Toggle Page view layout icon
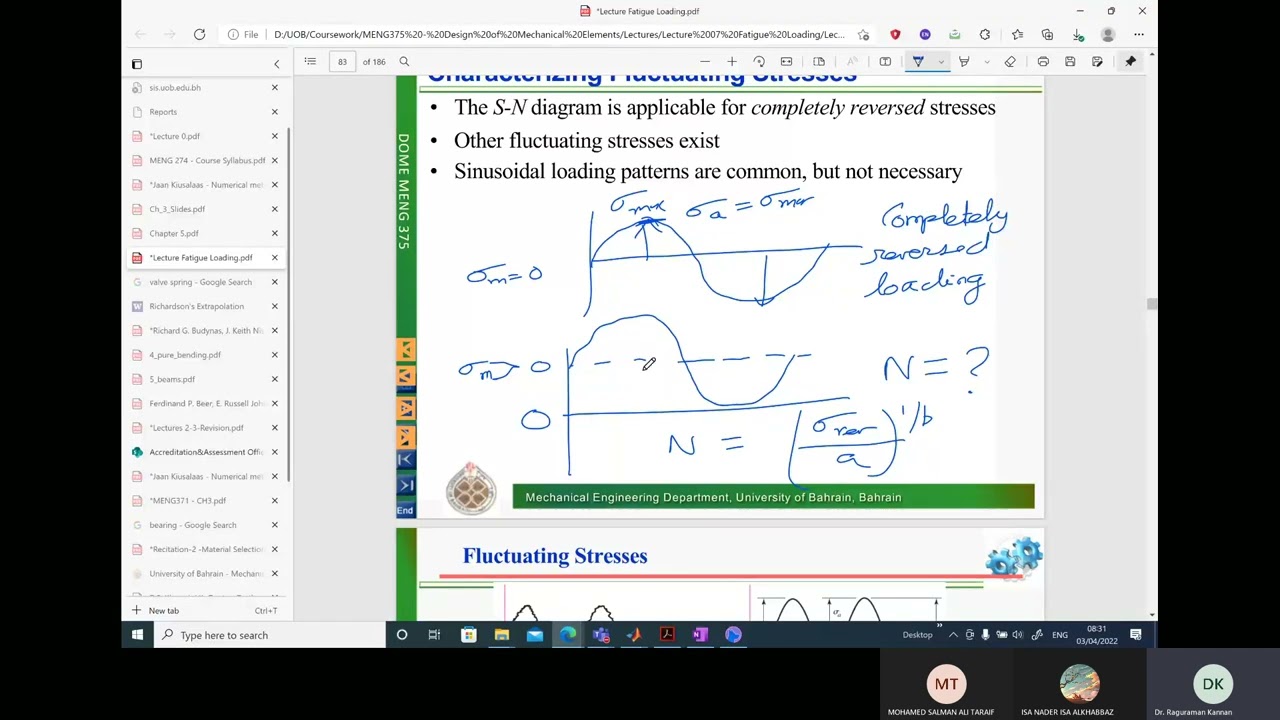The height and width of the screenshot is (720, 1280). click(819, 62)
